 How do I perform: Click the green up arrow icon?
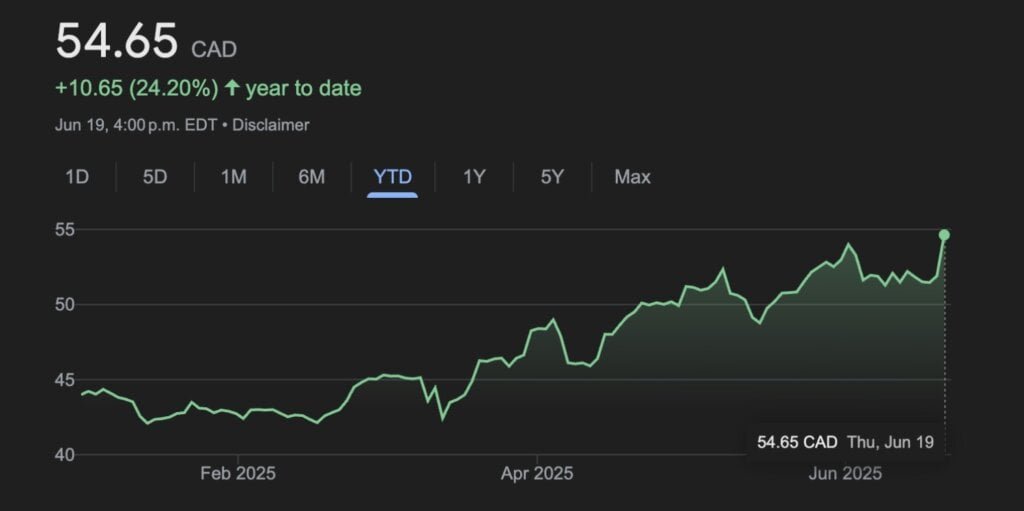tap(232, 88)
